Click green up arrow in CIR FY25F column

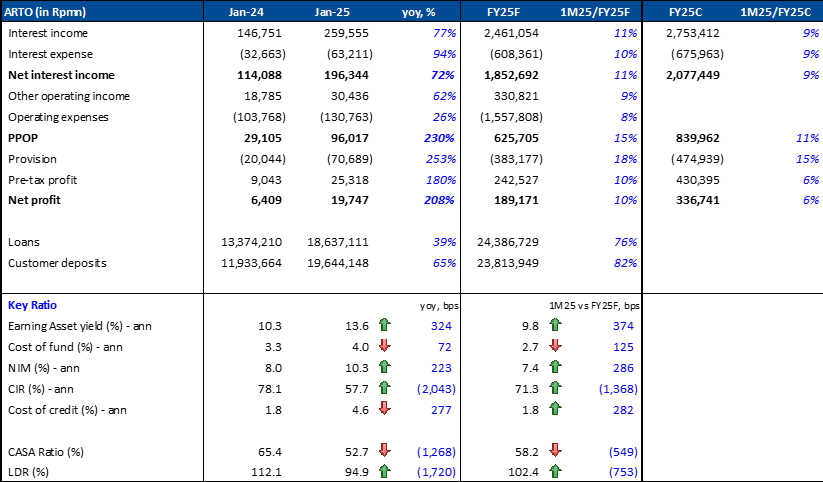point(555,387)
